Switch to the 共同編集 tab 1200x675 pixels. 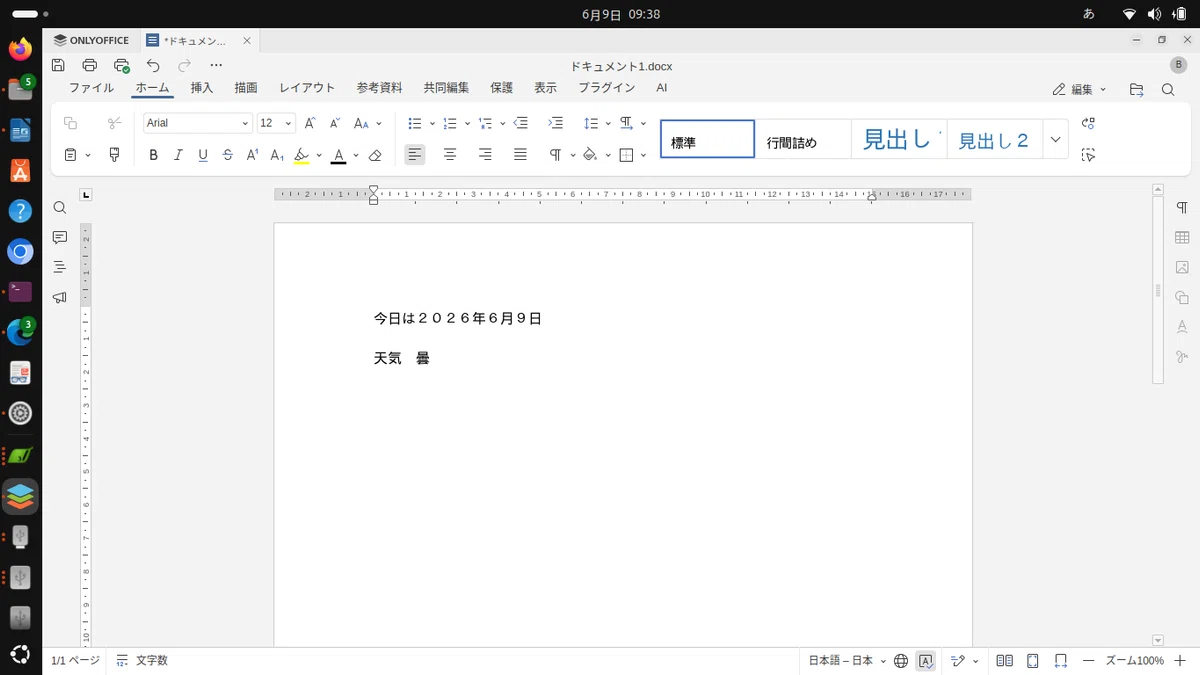446,88
